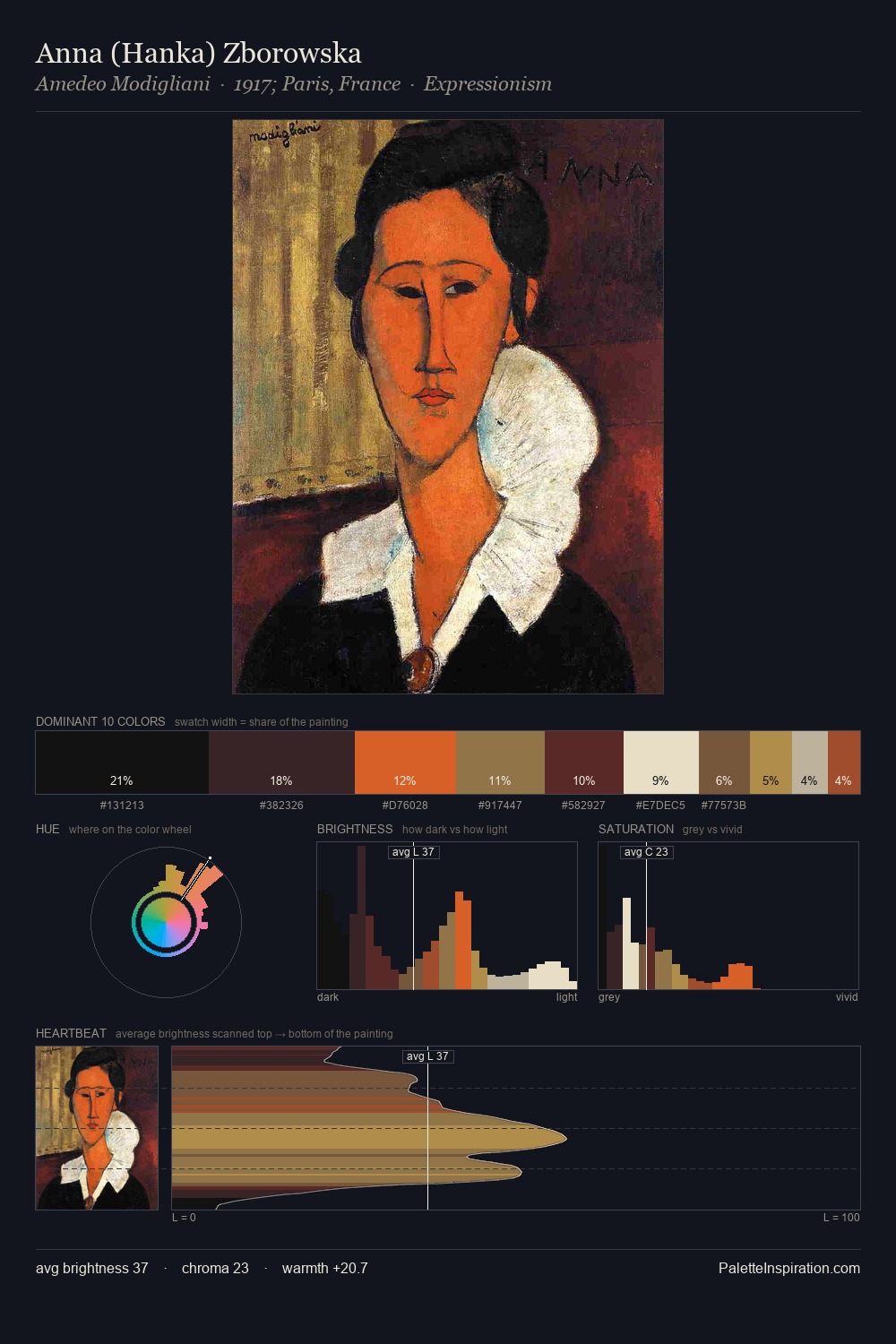Click the 'light' axis label

click(x=566, y=997)
